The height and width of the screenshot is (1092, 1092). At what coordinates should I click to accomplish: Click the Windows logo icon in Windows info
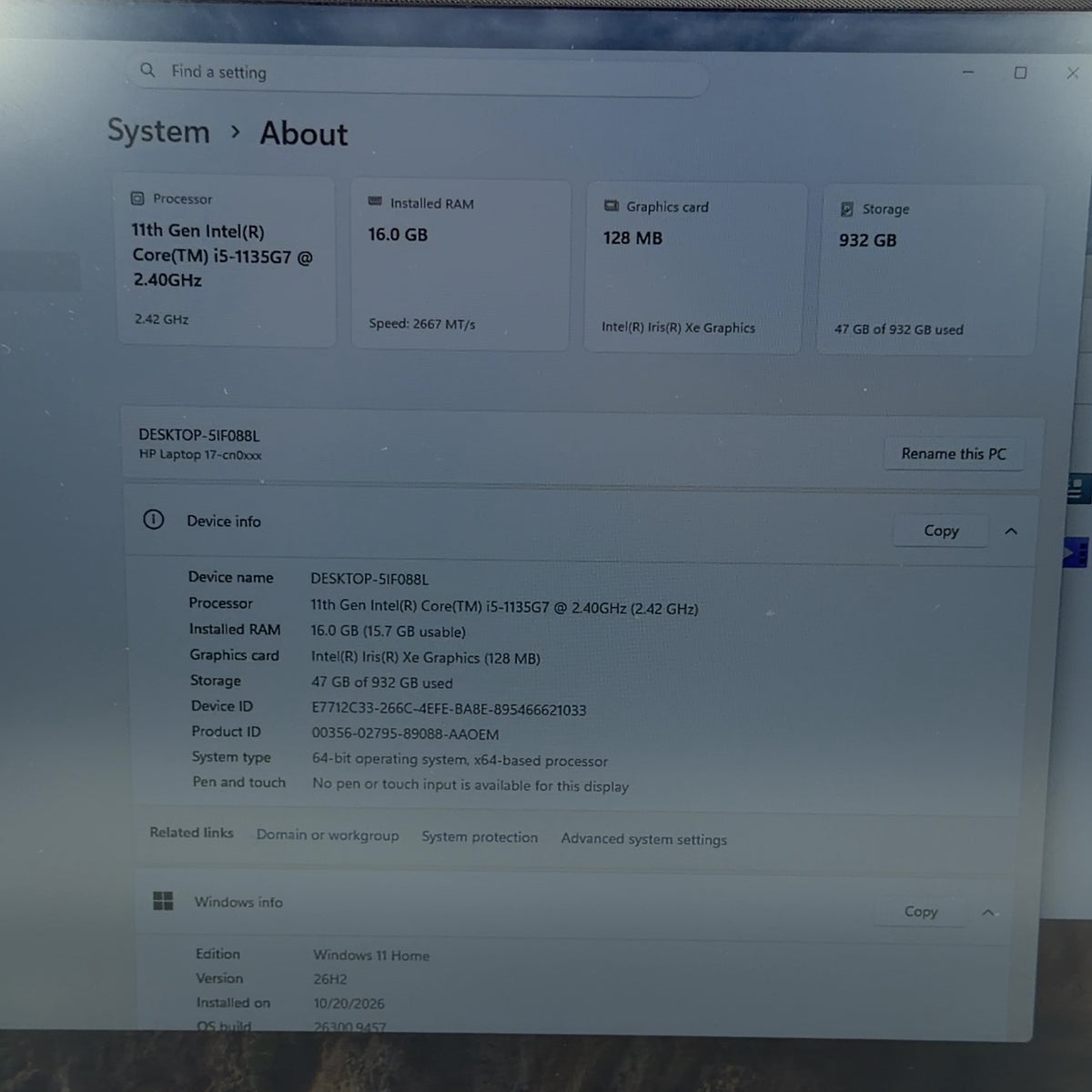point(163,901)
